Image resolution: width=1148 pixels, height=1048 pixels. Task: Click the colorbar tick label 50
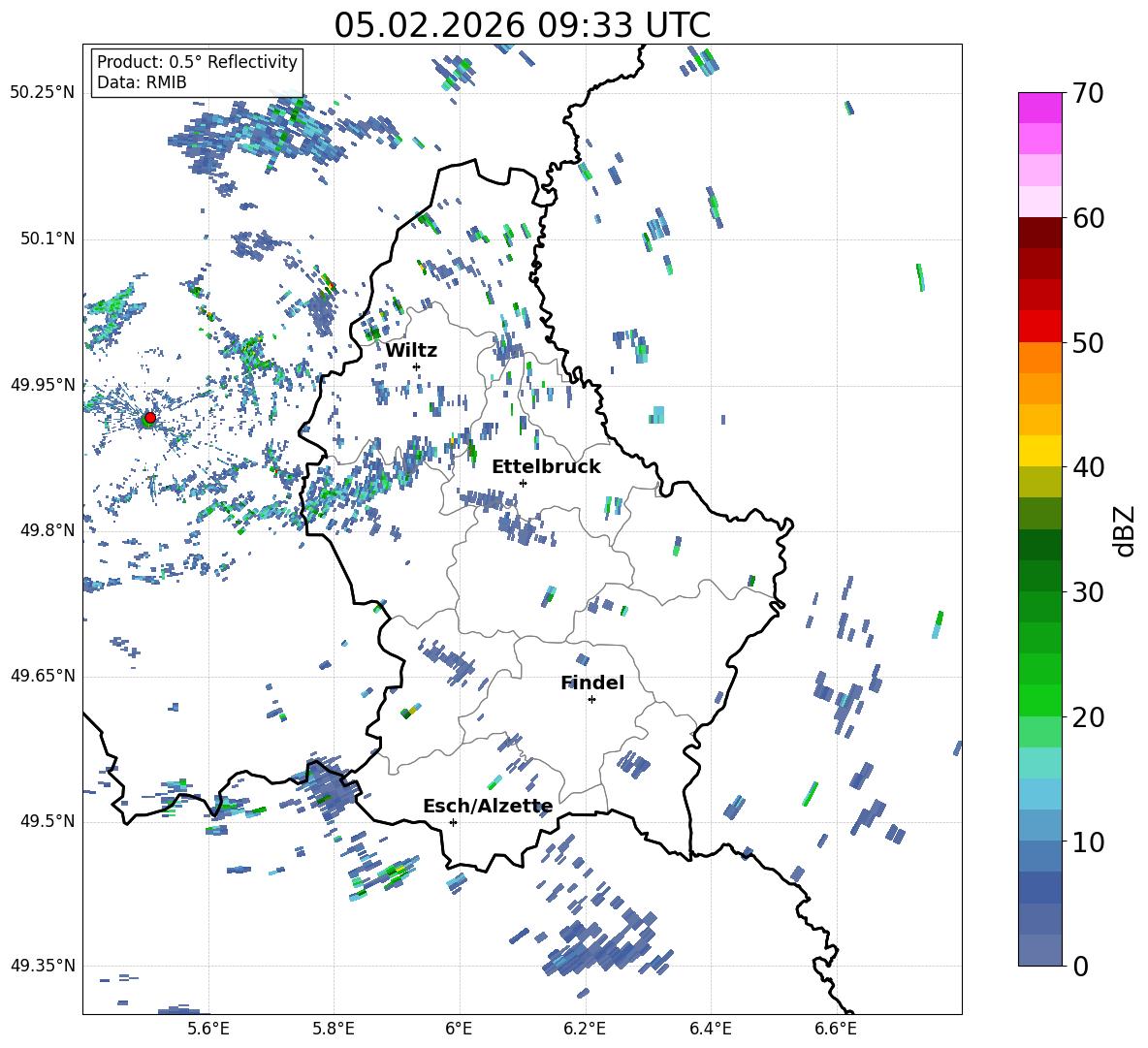point(1089,342)
